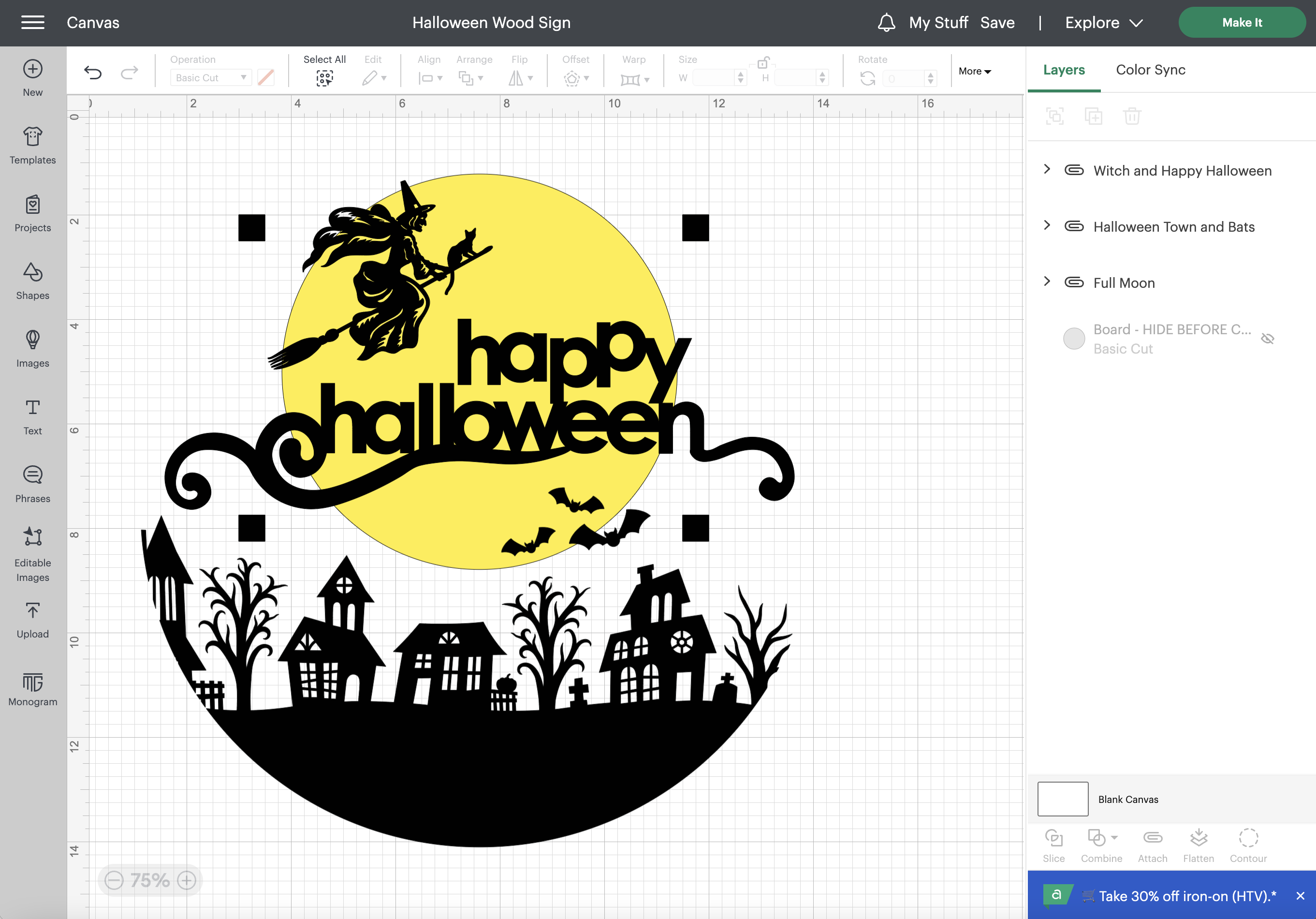1316x919 pixels.
Task: Open the Warp dropdown
Action: click(634, 79)
